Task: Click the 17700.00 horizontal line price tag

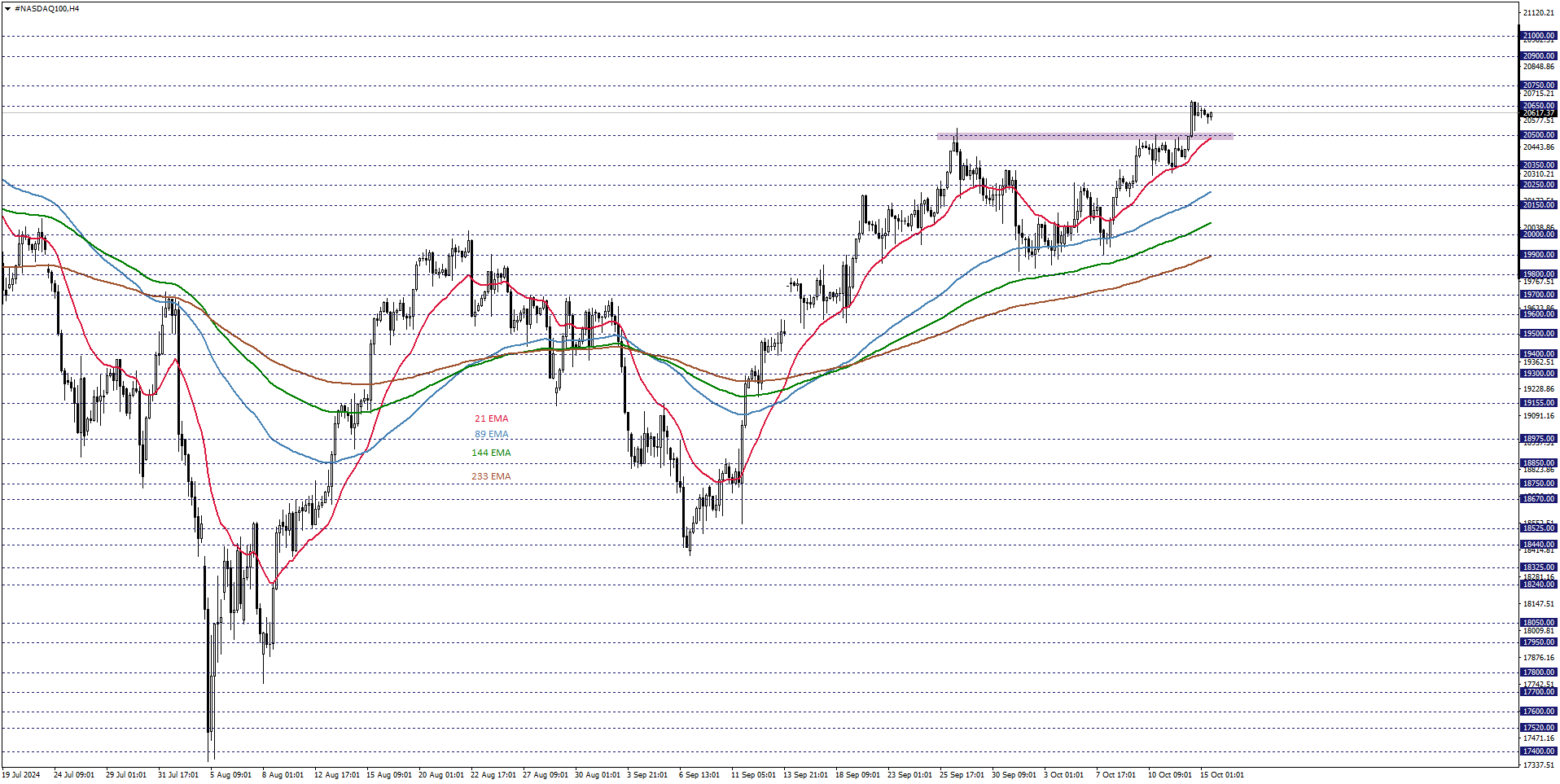Action: (1538, 692)
